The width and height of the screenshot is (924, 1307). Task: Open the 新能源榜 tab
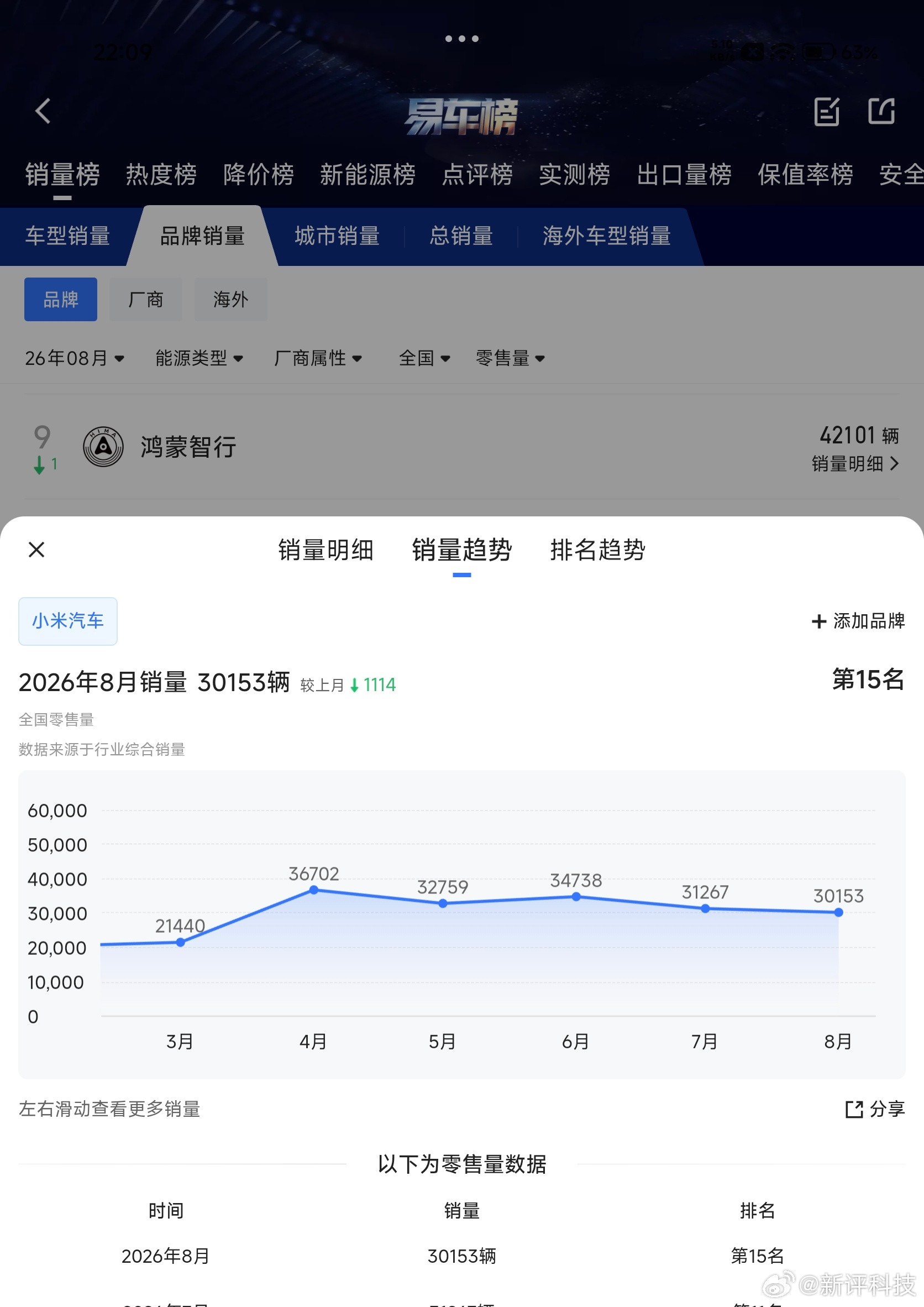[x=368, y=174]
